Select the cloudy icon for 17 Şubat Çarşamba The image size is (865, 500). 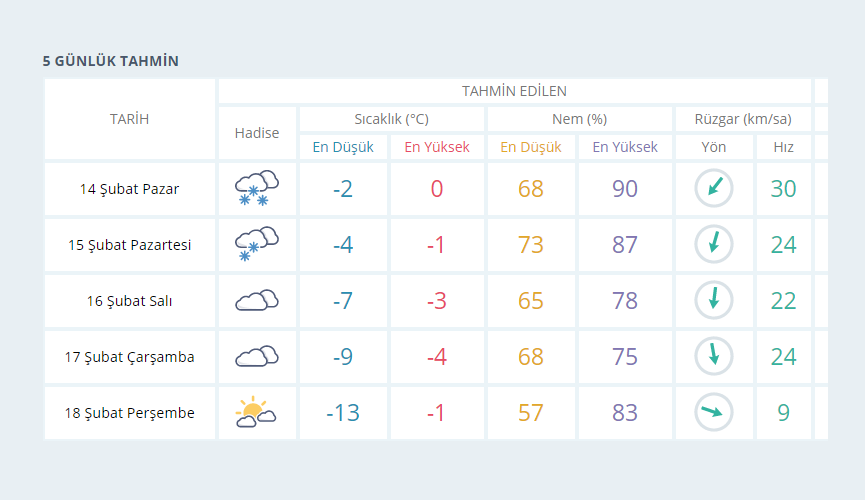tap(257, 356)
